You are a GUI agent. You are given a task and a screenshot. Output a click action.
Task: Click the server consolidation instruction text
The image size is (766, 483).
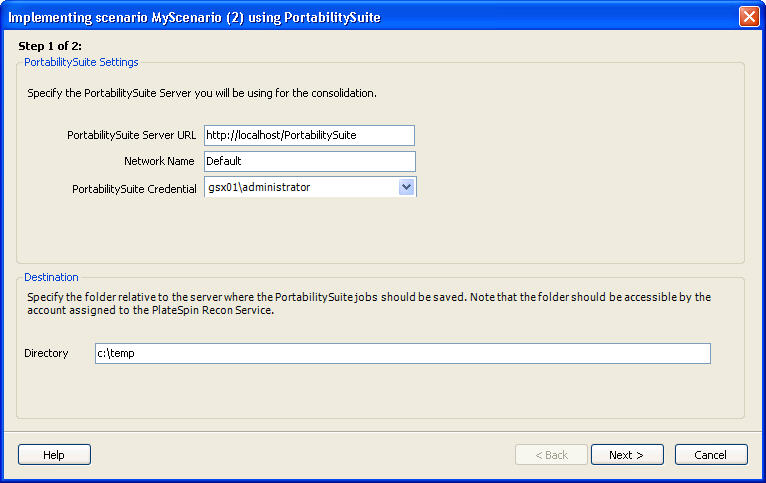[x=202, y=93]
